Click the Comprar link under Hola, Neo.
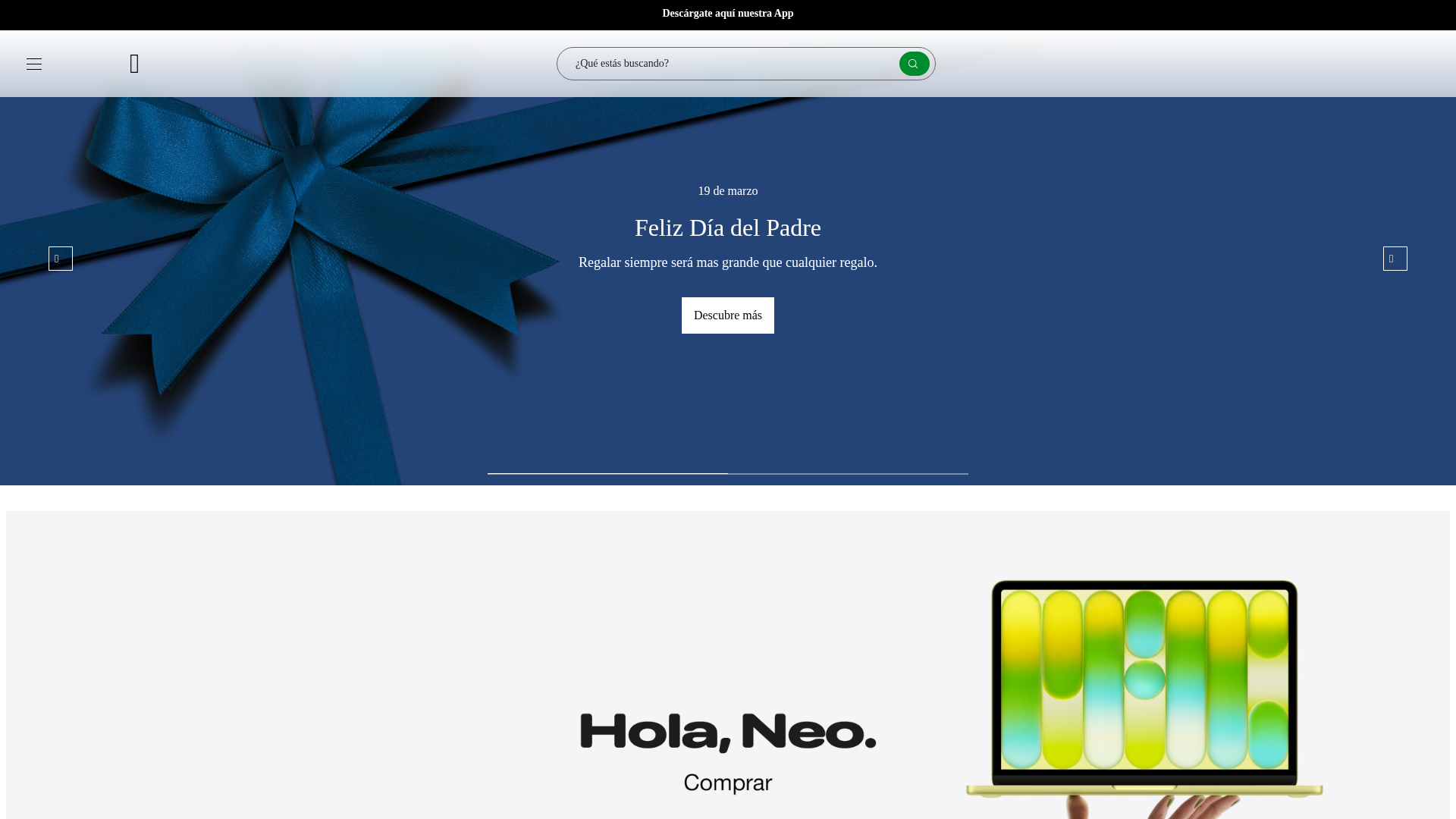The height and width of the screenshot is (819, 1456). pyautogui.click(x=727, y=782)
